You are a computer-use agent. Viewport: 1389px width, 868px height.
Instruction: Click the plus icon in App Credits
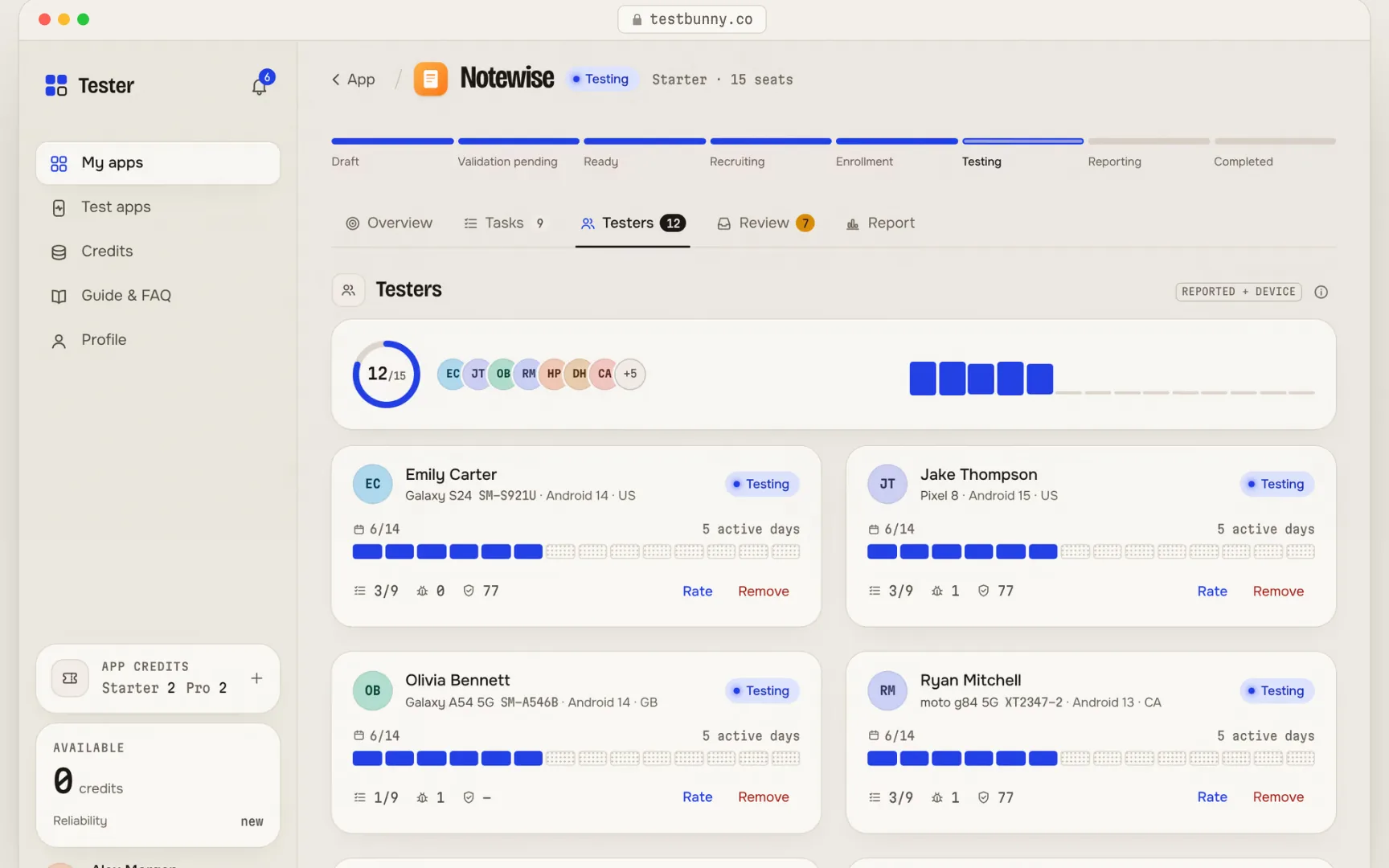coord(256,678)
